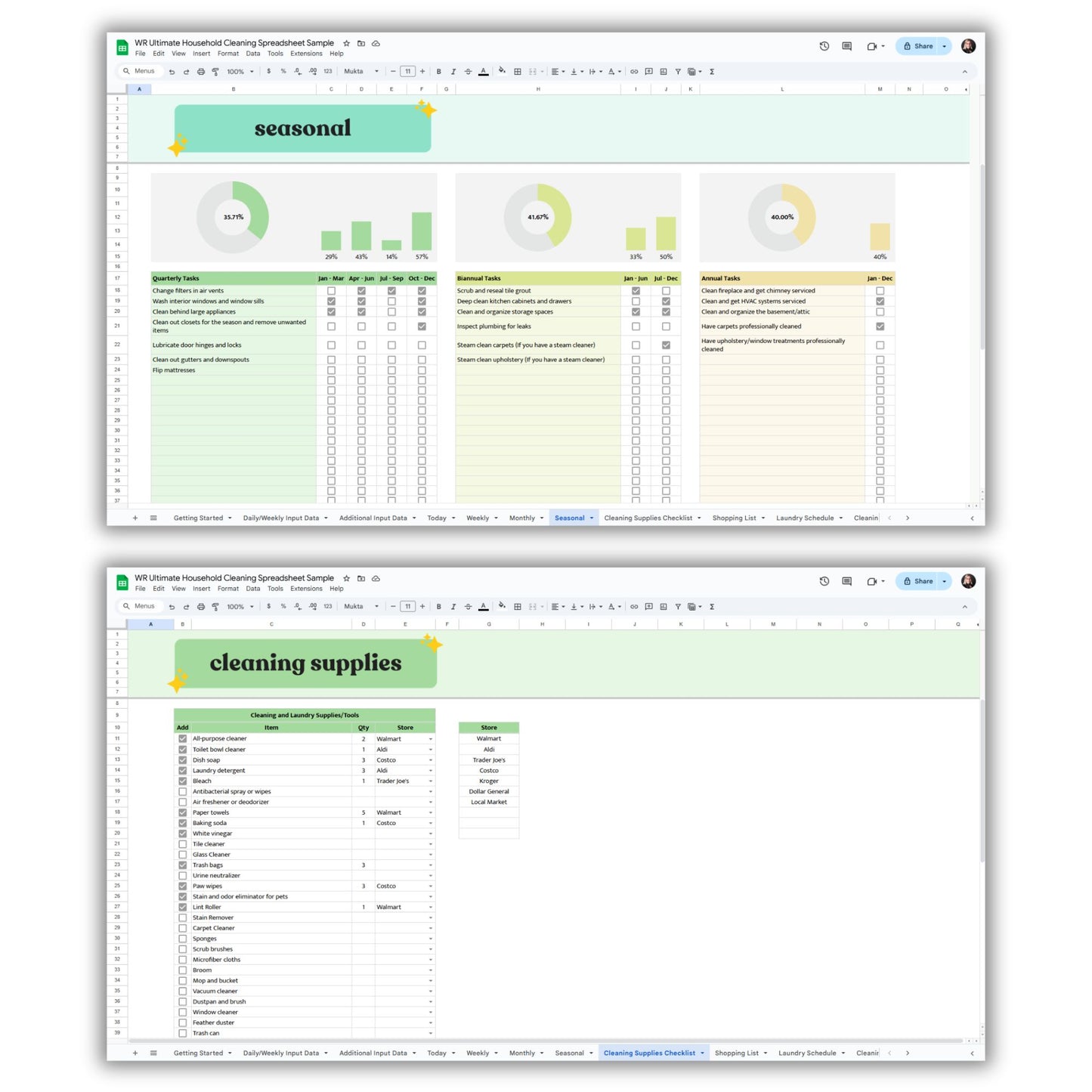Image resolution: width=1092 pixels, height=1092 pixels.
Task: Click the functions sigma icon in bottom window
Action: coord(712,607)
